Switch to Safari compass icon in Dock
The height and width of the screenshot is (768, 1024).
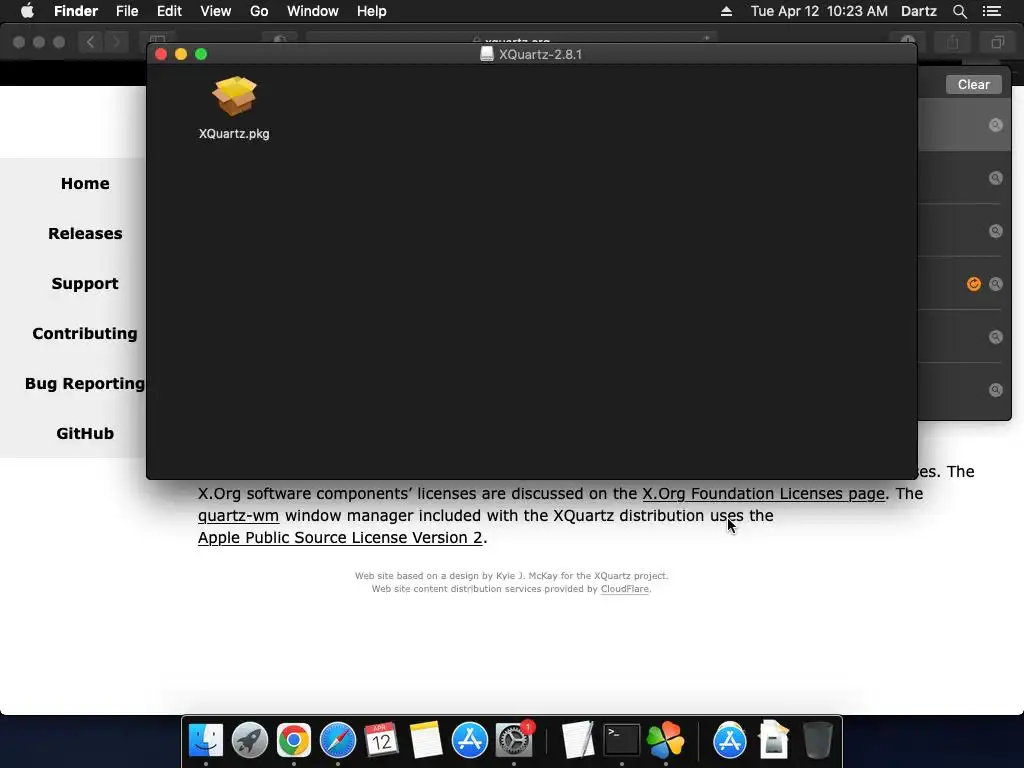(x=338, y=740)
